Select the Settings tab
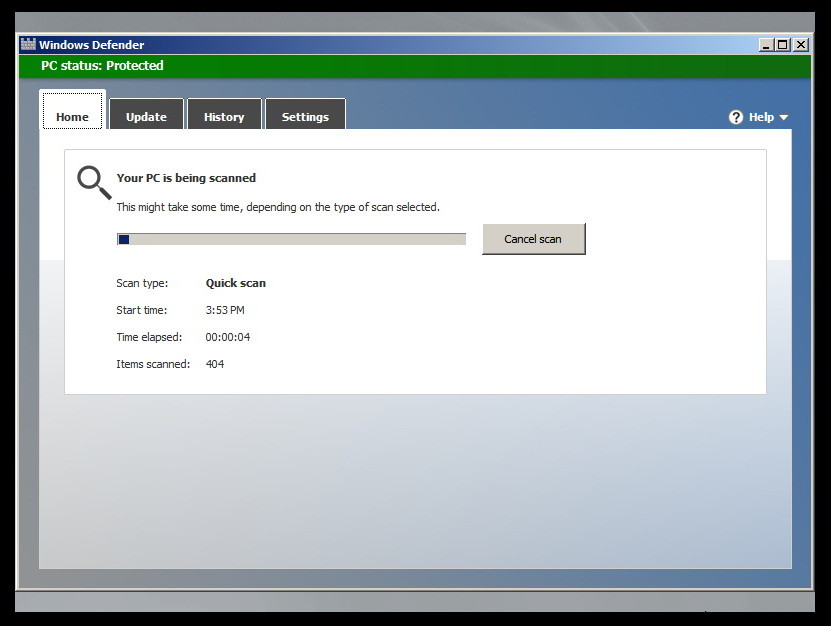The height and width of the screenshot is (626, 831). (305, 116)
